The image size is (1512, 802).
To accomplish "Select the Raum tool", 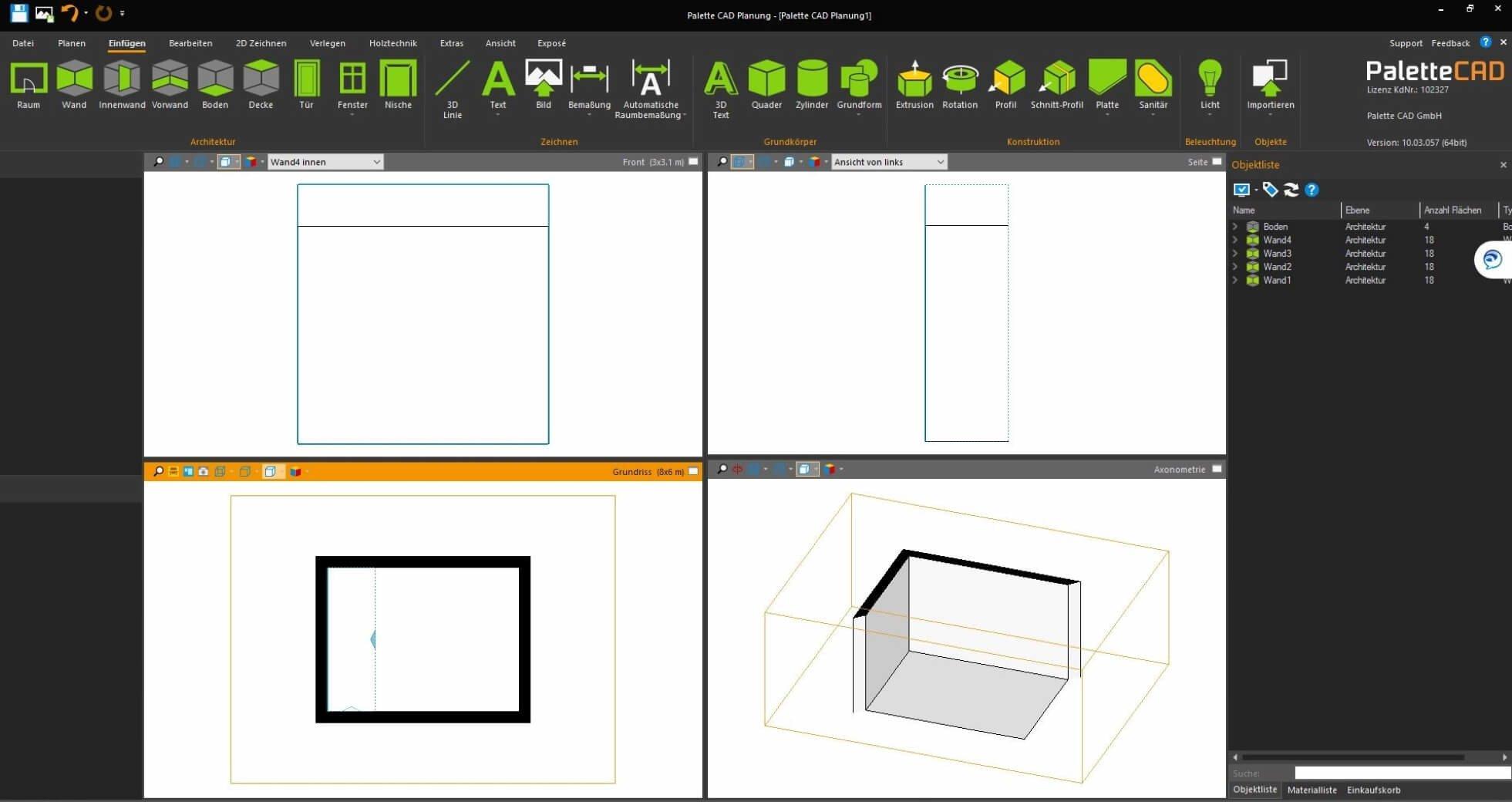I will (28, 85).
